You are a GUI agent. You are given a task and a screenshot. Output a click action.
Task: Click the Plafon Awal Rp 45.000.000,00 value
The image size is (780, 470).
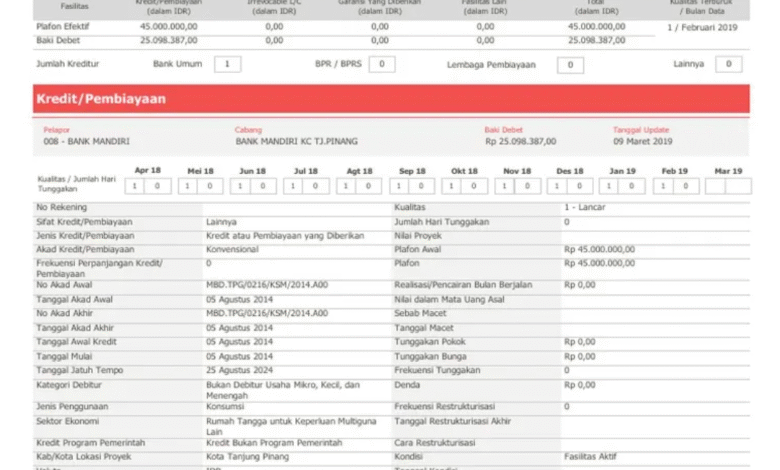pyautogui.click(x=599, y=249)
